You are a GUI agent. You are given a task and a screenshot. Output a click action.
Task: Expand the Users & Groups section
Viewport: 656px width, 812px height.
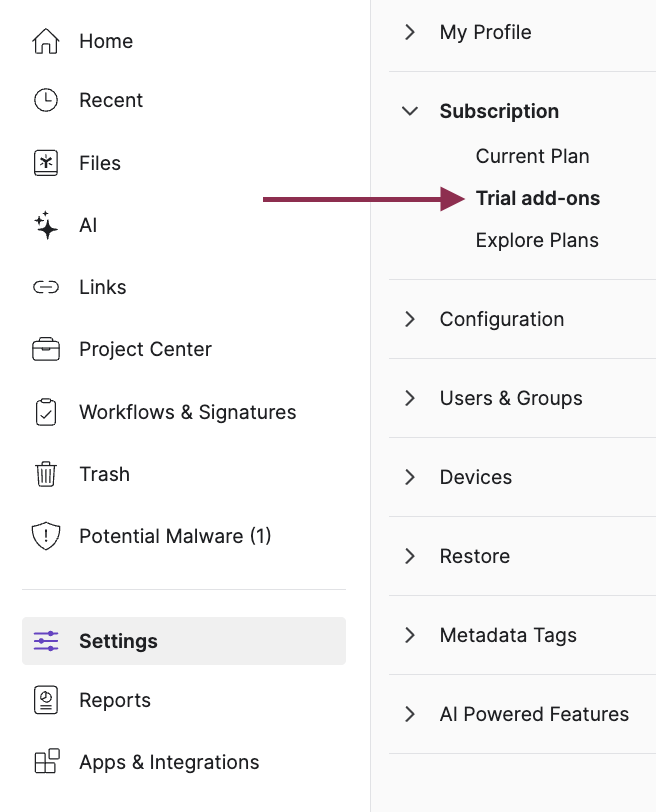pos(410,398)
